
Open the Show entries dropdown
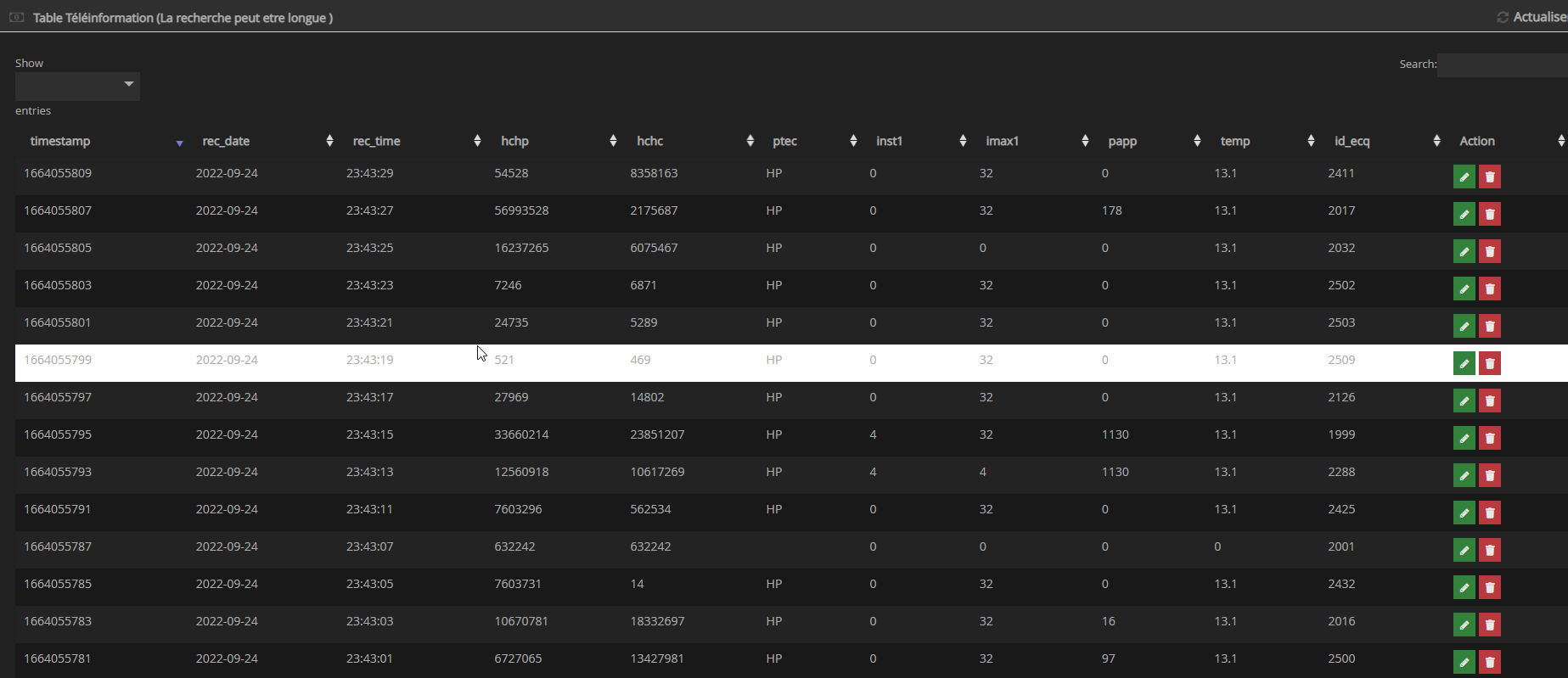(x=77, y=86)
